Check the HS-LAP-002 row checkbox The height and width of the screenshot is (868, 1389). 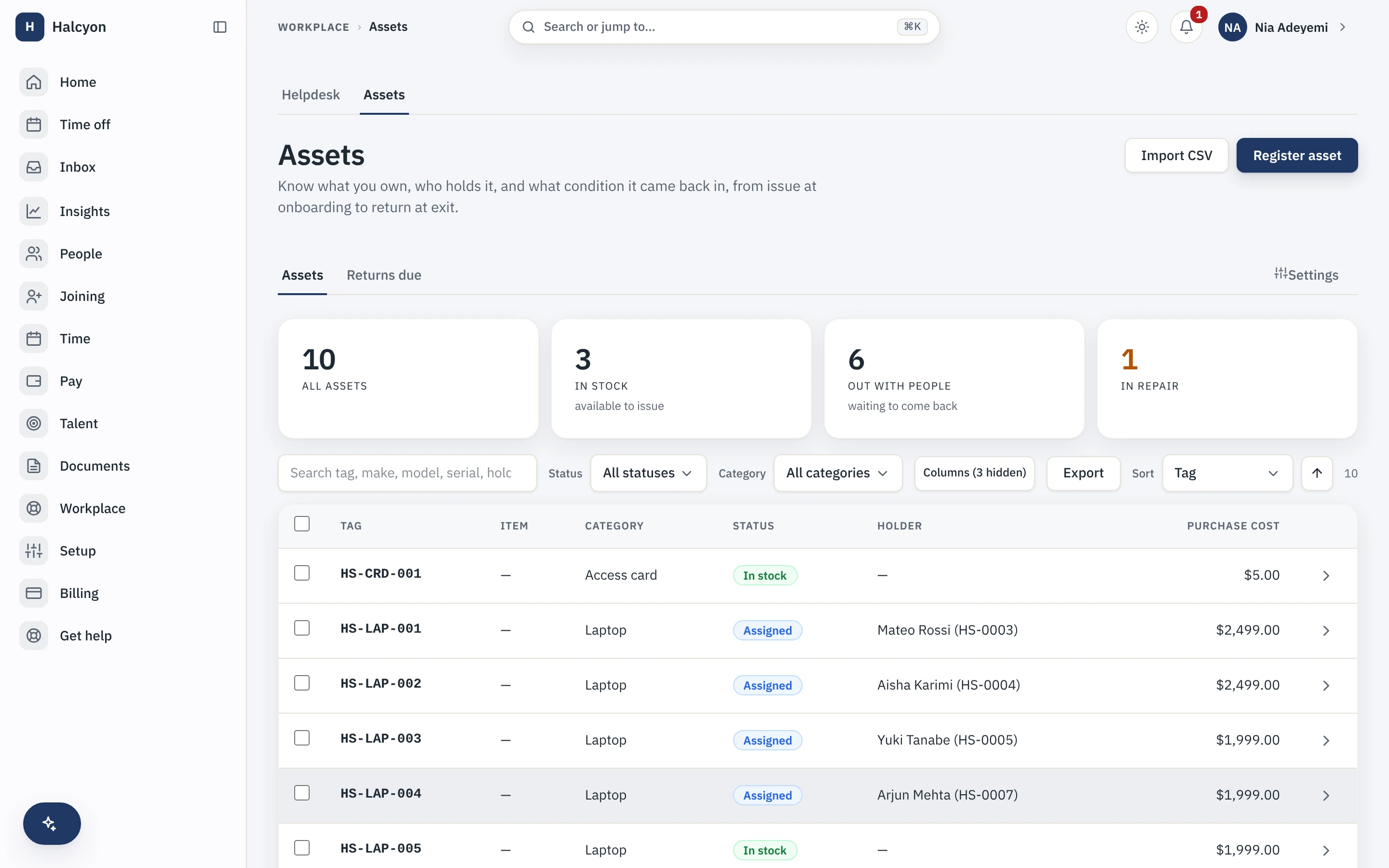302,683
